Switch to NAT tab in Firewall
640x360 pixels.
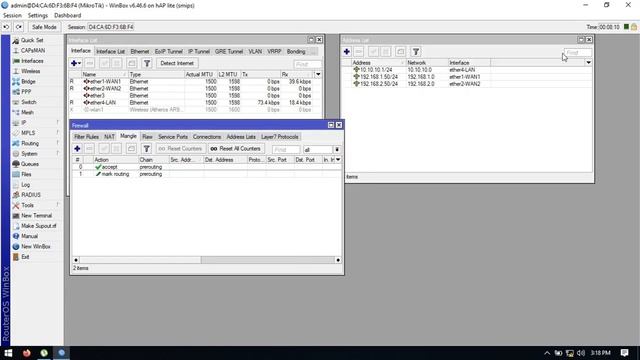(x=109, y=137)
